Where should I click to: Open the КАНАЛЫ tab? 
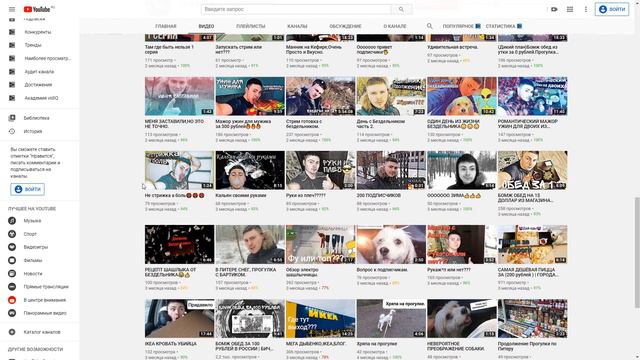[297, 26]
